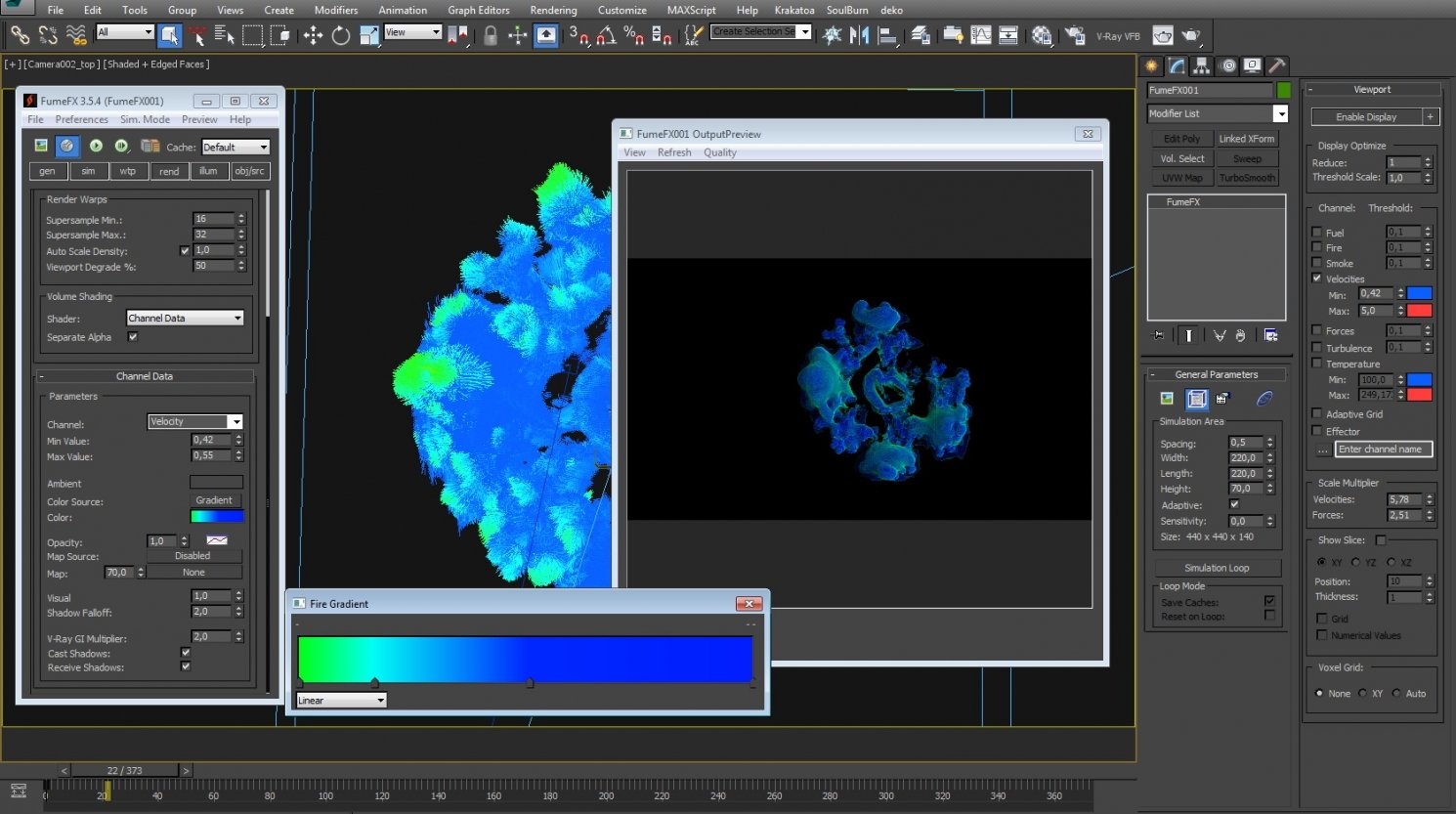
Task: Open the Material Editor from main toolbar
Action: tap(1041, 35)
